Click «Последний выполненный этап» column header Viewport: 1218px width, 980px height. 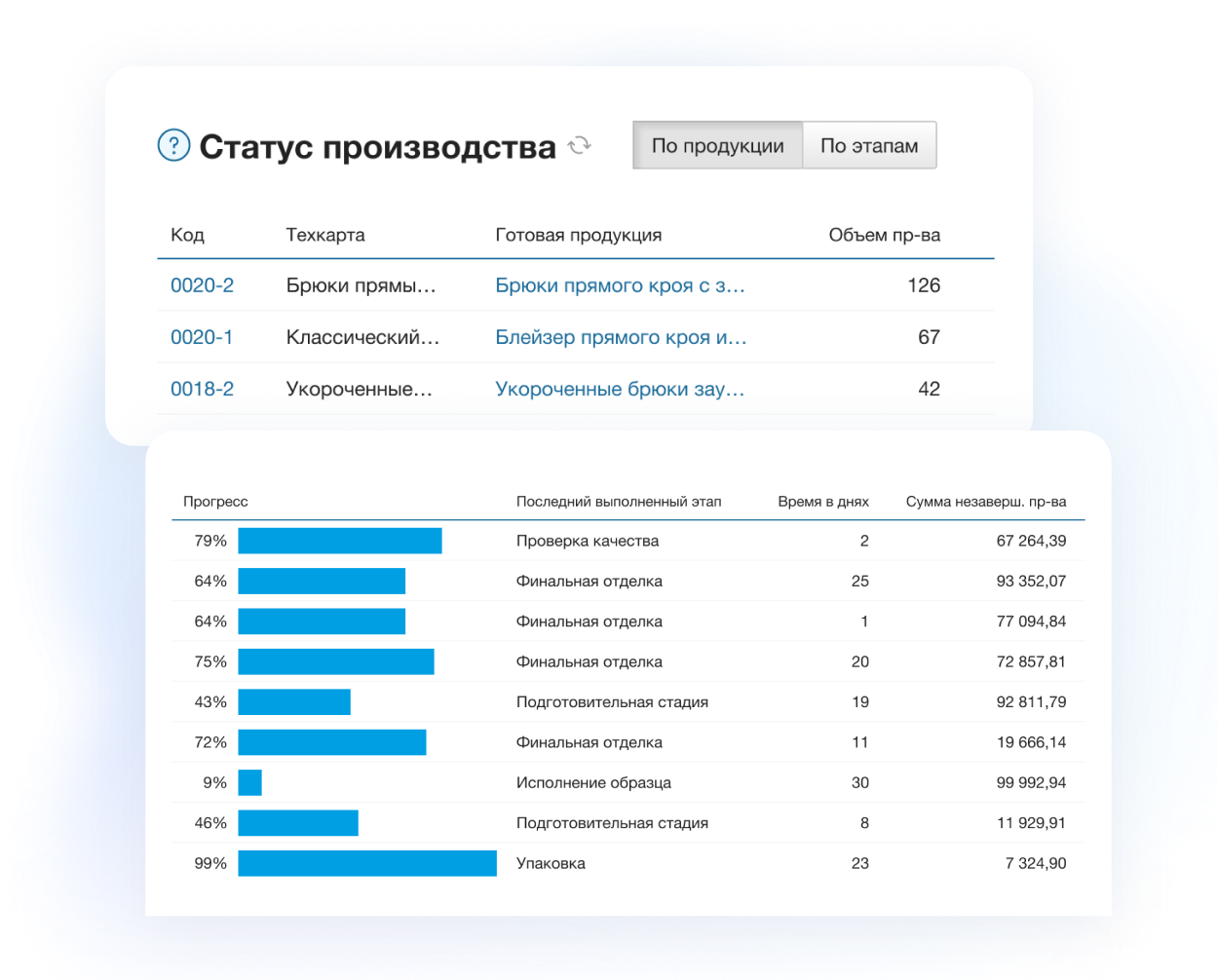(x=619, y=502)
